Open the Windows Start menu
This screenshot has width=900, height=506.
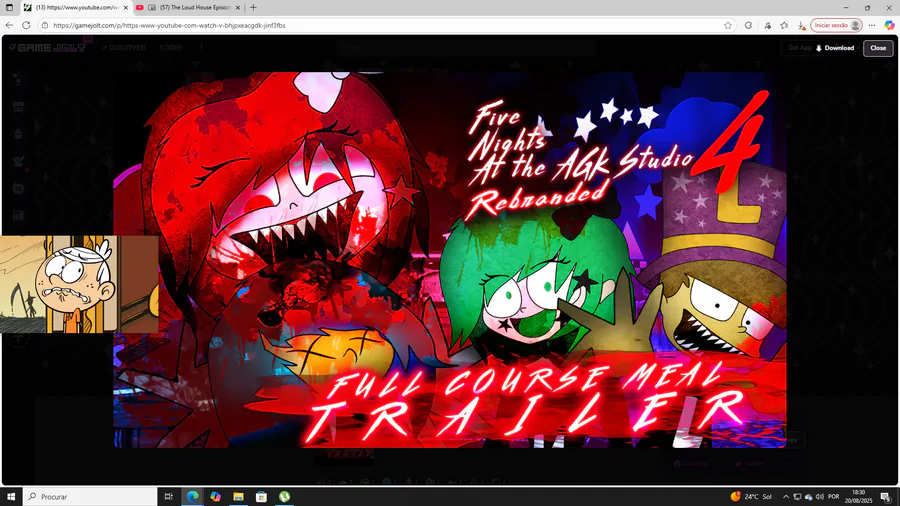(11, 496)
